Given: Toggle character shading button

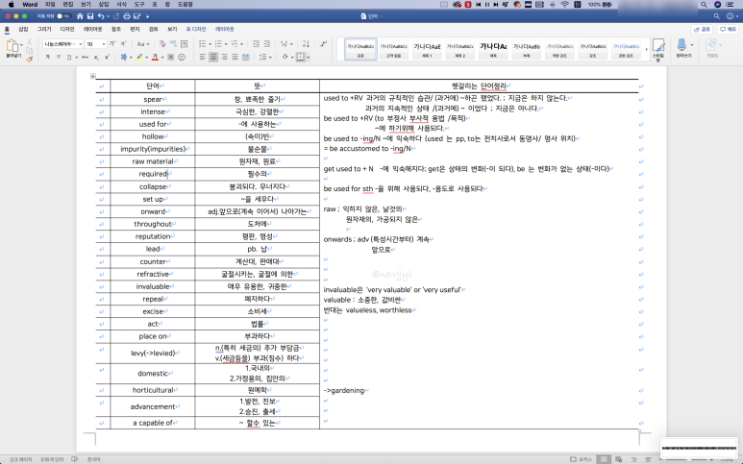Looking at the screenshot, I should pos(171,57).
